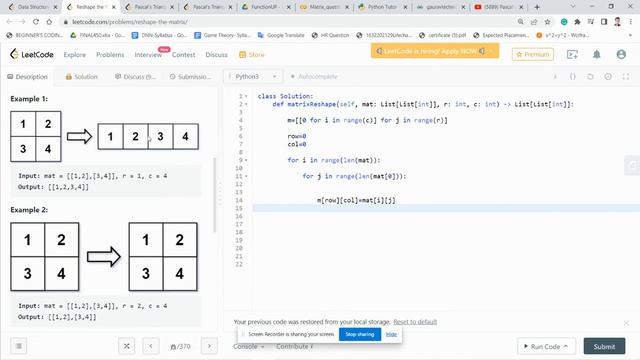Open Discuss in LeetCode top navigation
This screenshot has width=640, height=360.
[x=216, y=55]
